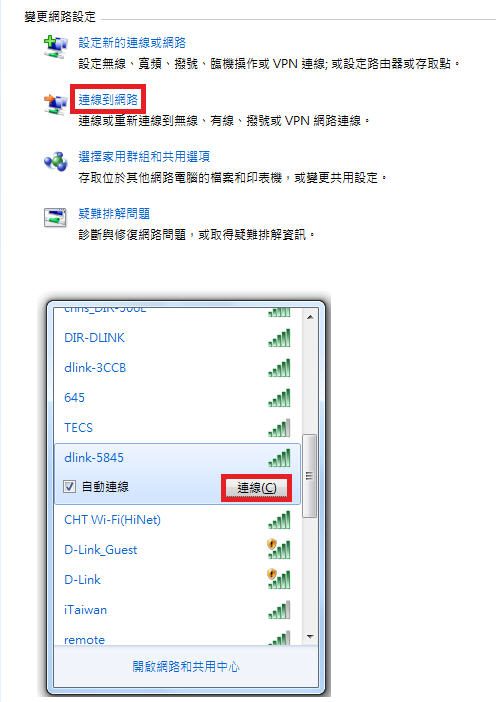Toggle the 自動連線 auto-connect checkbox
This screenshot has height=702, width=496.
[x=69, y=487]
